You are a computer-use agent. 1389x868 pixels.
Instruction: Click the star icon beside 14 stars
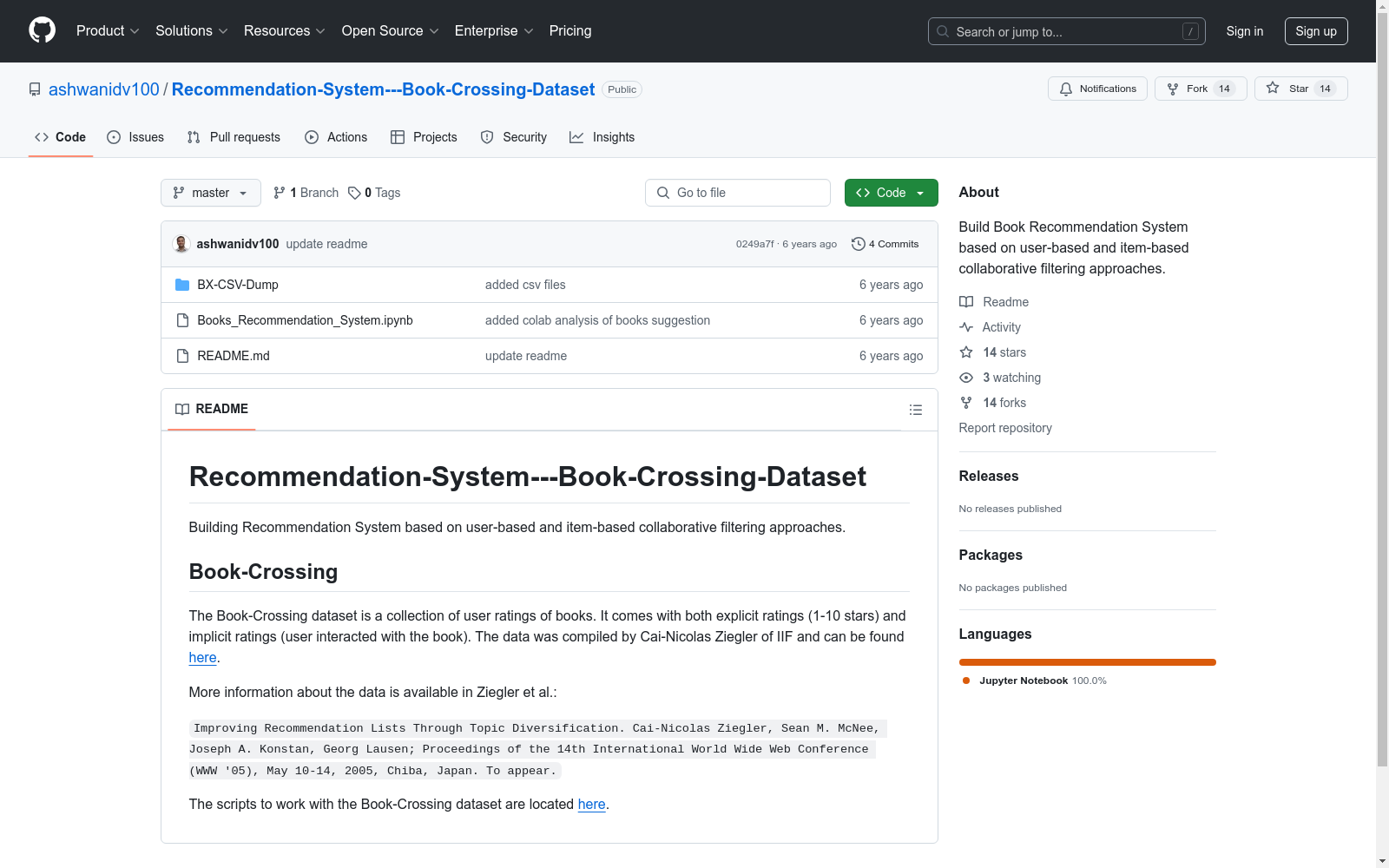click(x=966, y=352)
